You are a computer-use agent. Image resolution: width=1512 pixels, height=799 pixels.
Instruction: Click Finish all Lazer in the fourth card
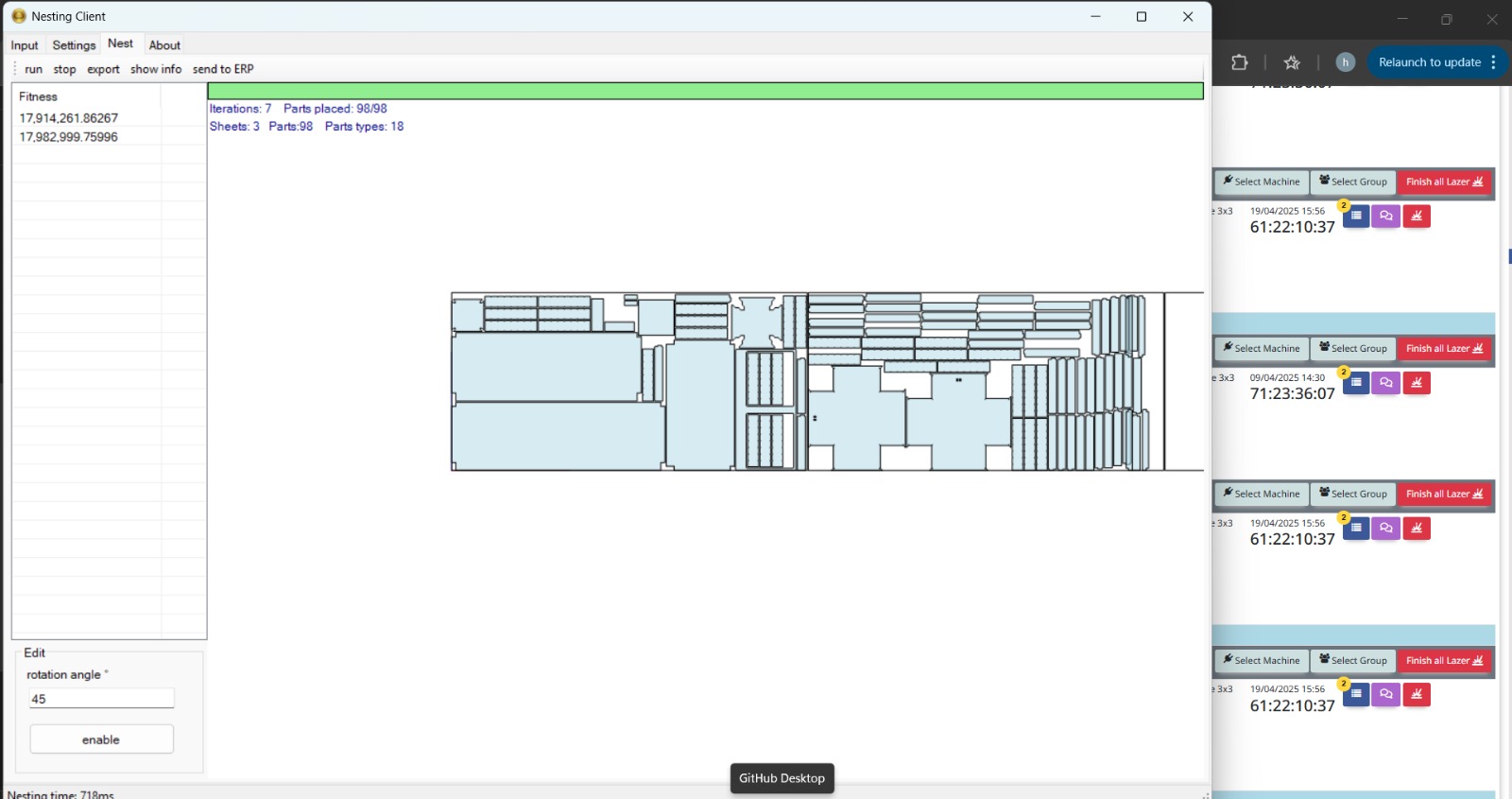(1445, 660)
